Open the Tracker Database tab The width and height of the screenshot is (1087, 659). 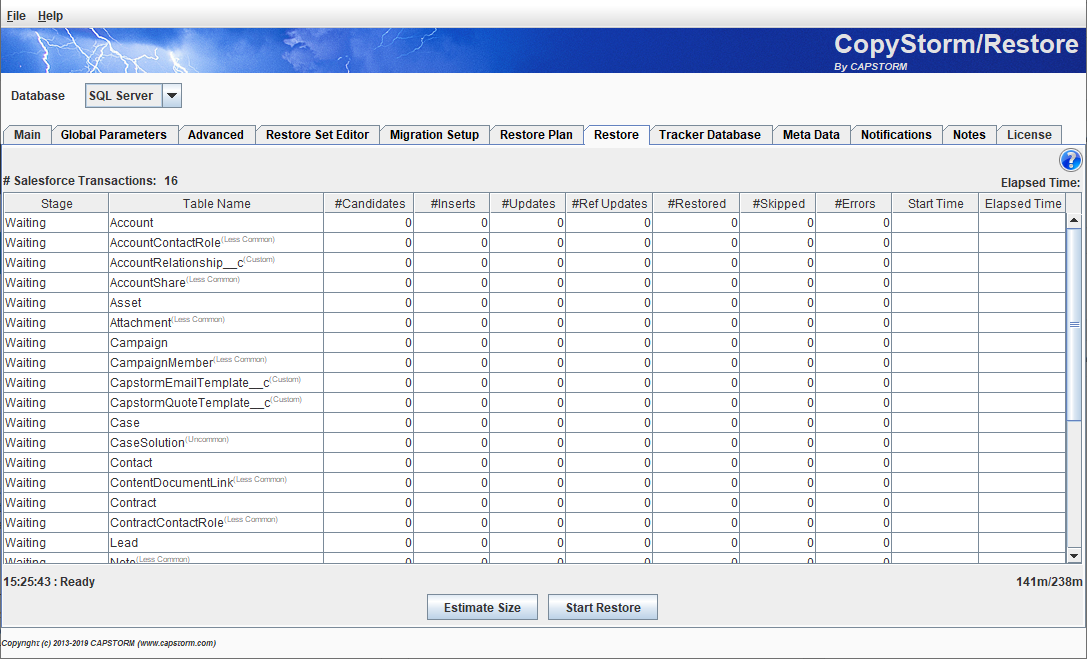(710, 134)
